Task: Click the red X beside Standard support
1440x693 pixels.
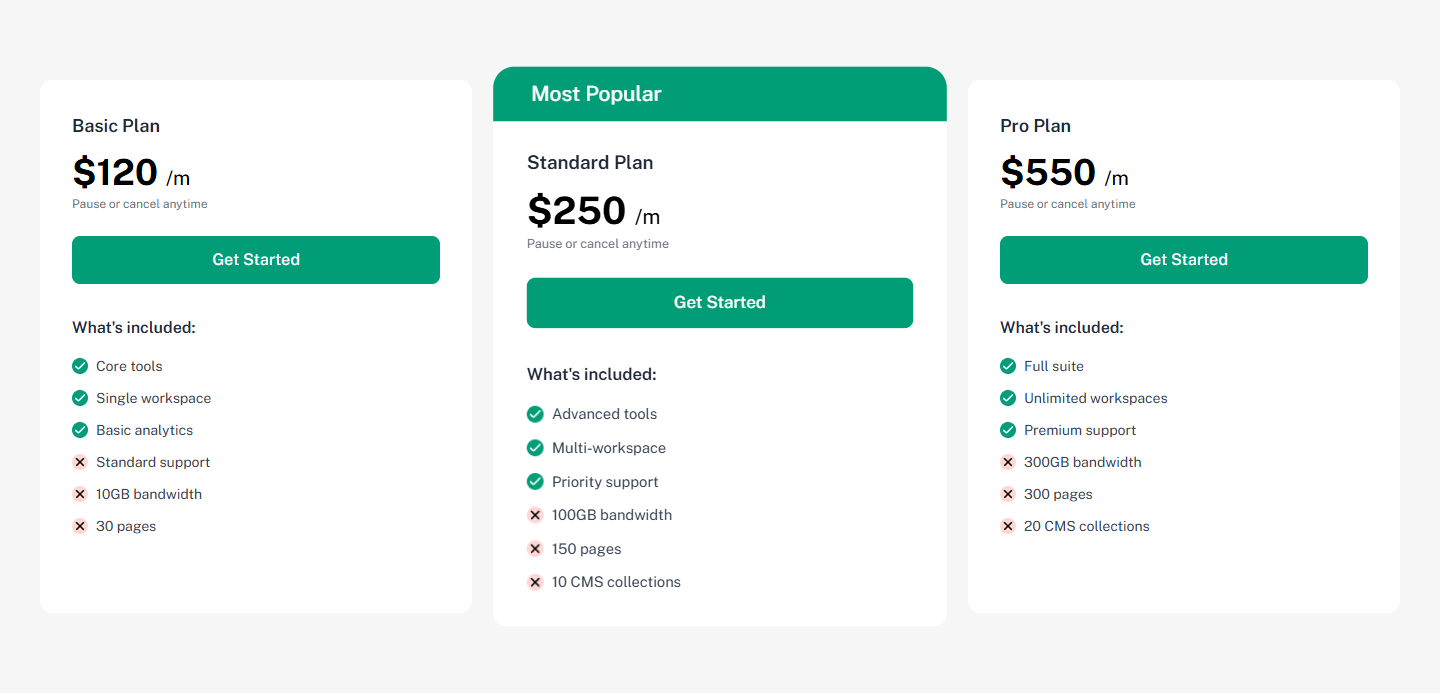Action: point(80,462)
